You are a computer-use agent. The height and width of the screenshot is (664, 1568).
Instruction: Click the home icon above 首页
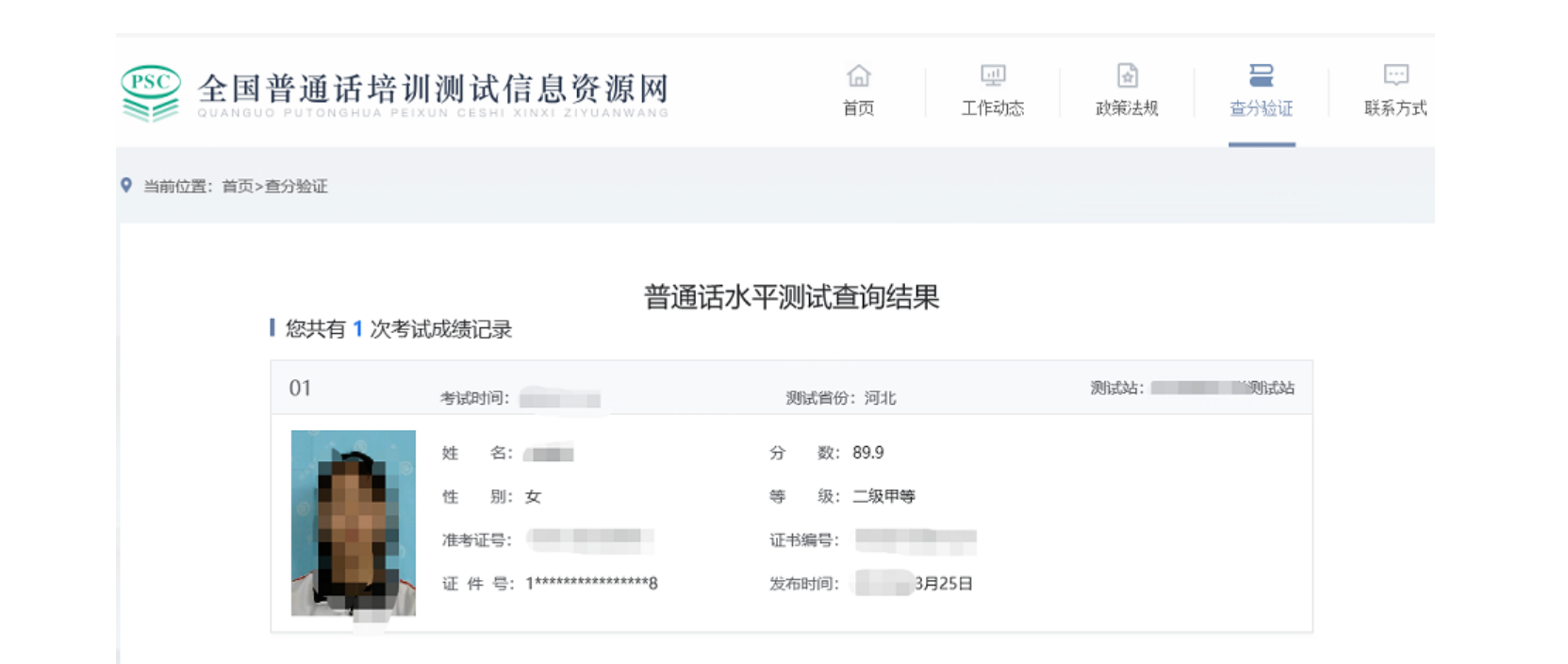858,75
